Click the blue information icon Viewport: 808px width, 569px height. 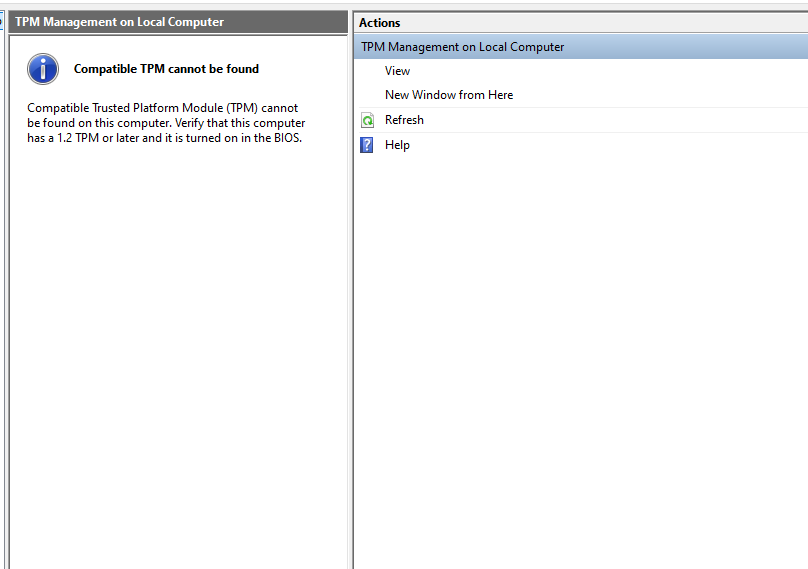tap(43, 69)
